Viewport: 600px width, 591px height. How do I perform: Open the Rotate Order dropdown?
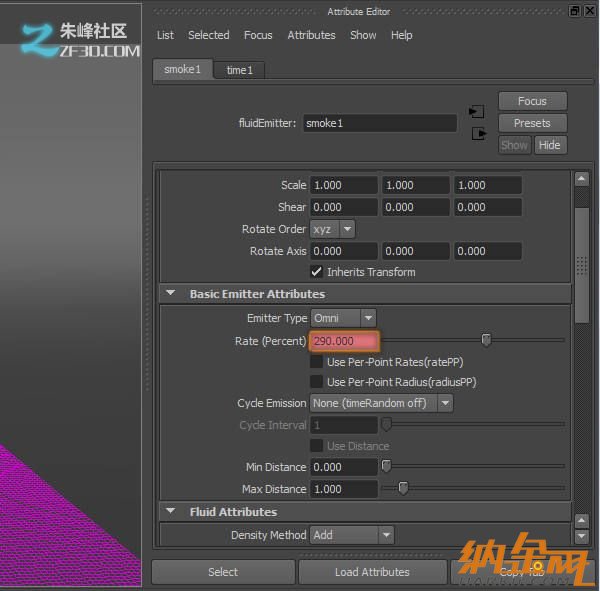[x=333, y=229]
